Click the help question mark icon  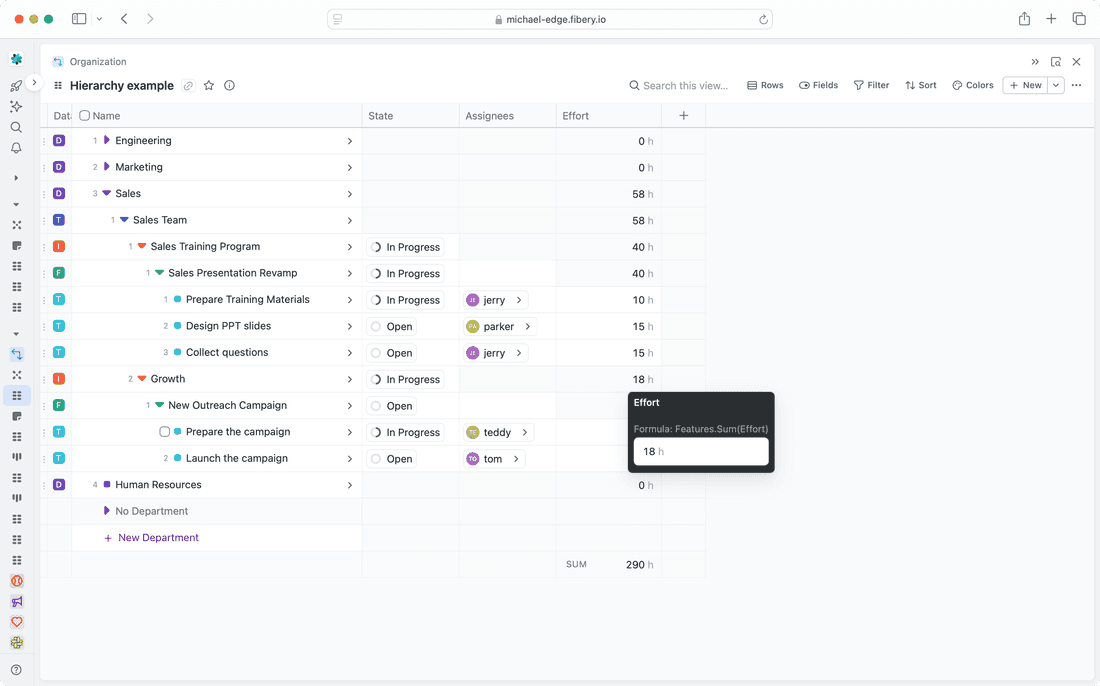point(16,670)
